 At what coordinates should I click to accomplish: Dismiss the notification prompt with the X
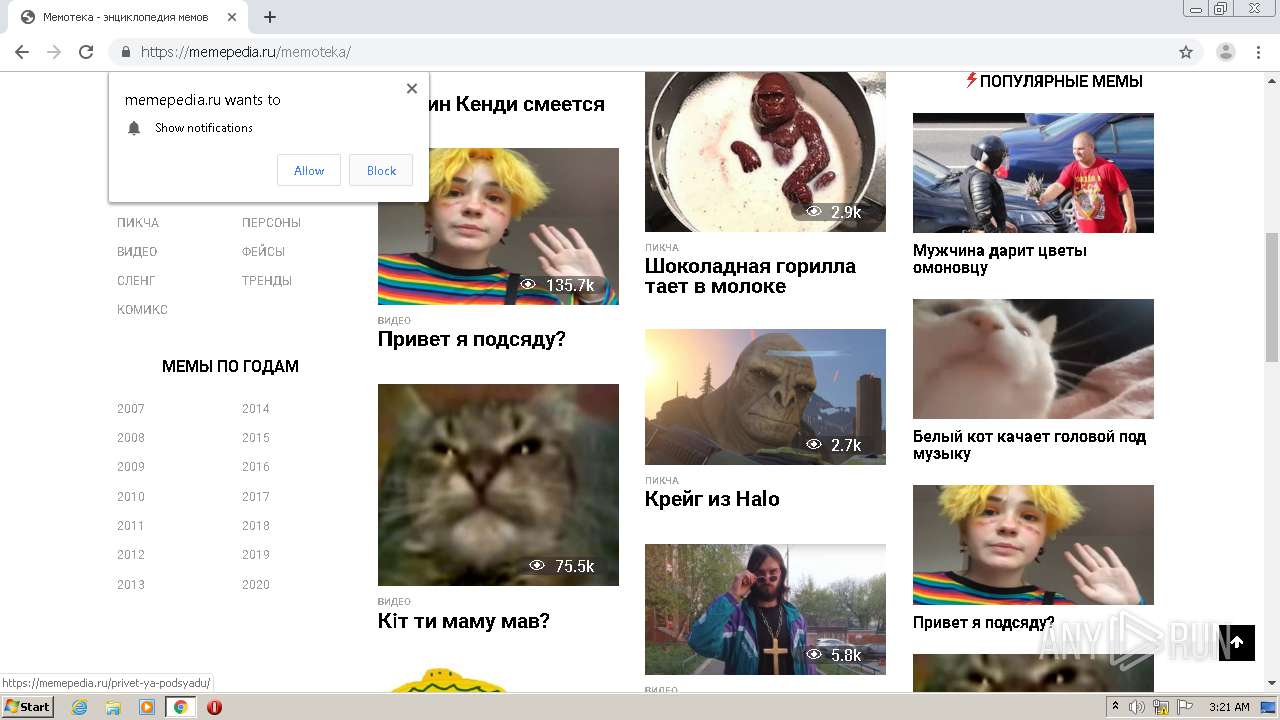point(411,88)
